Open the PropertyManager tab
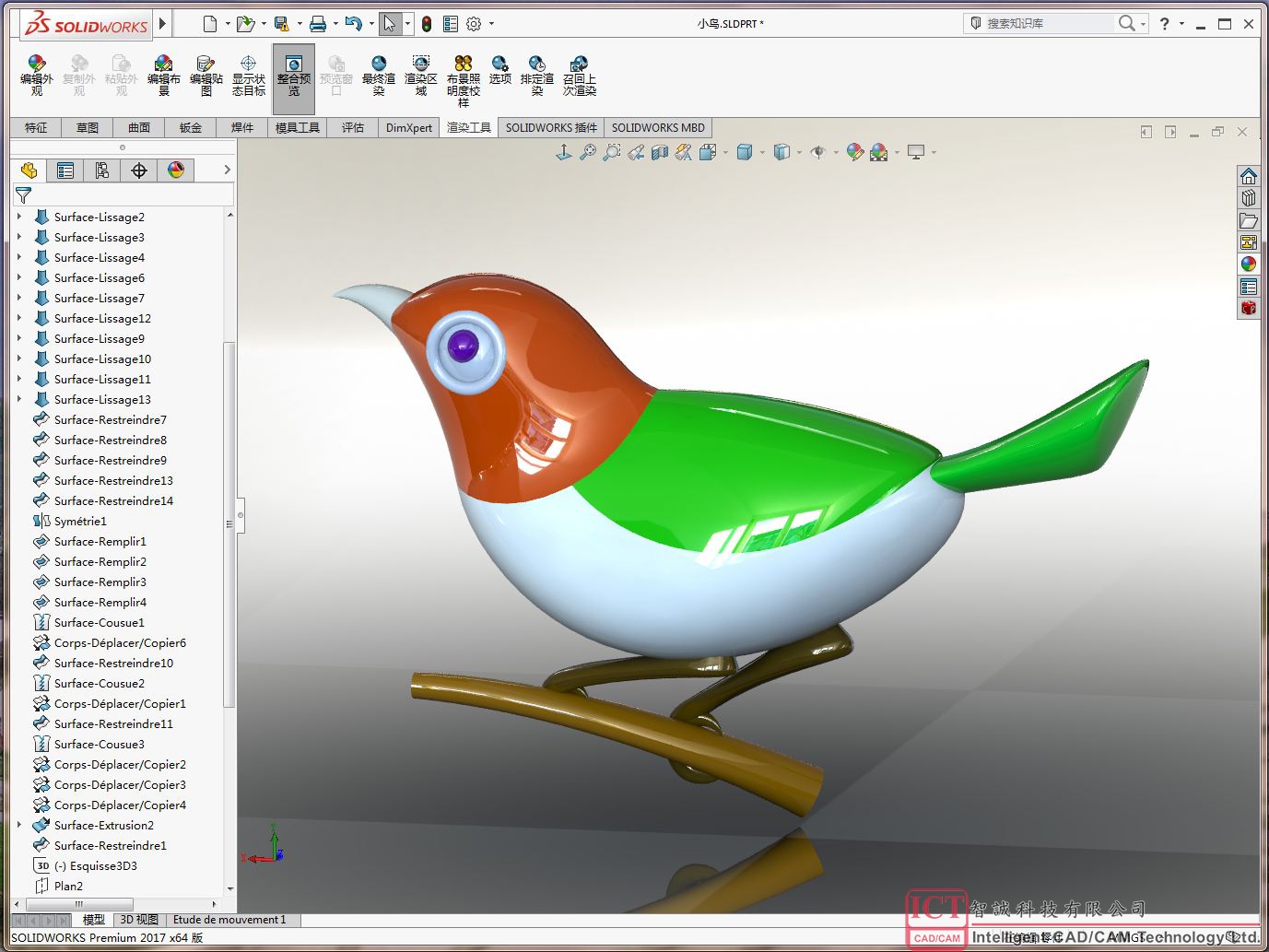Image resolution: width=1269 pixels, height=952 pixels. click(65, 170)
